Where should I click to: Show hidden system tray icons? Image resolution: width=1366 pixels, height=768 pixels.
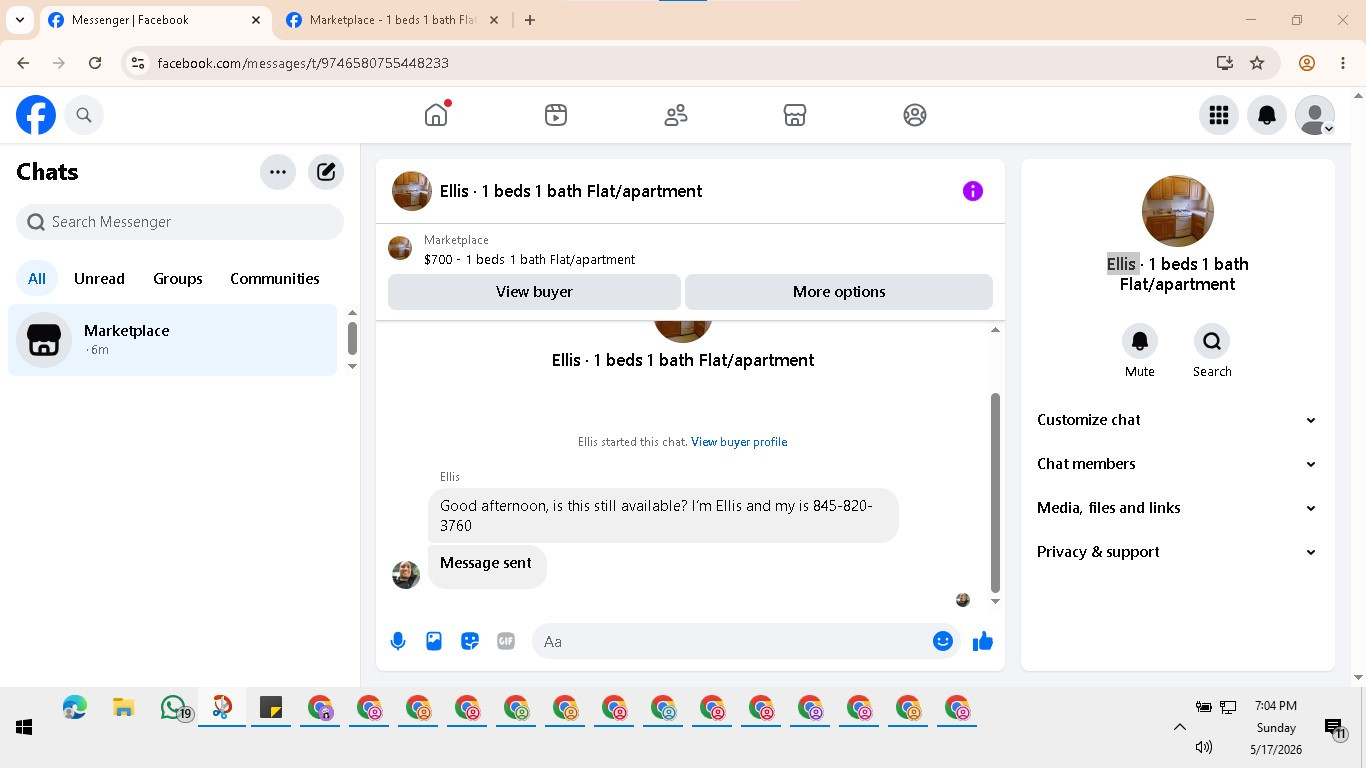[1179, 727]
